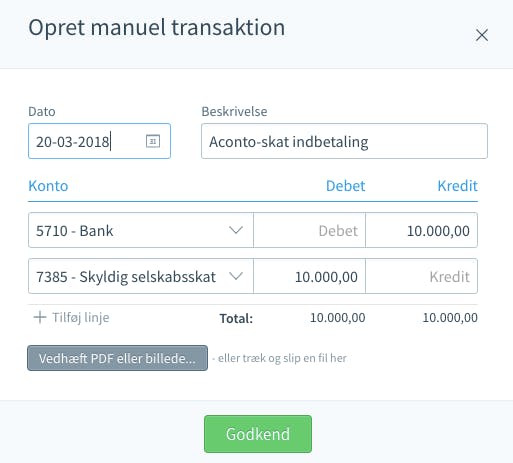Screen dimensions: 513x463
Task: Expand chevron on the 5710 - Bank row
Action: coord(236,230)
